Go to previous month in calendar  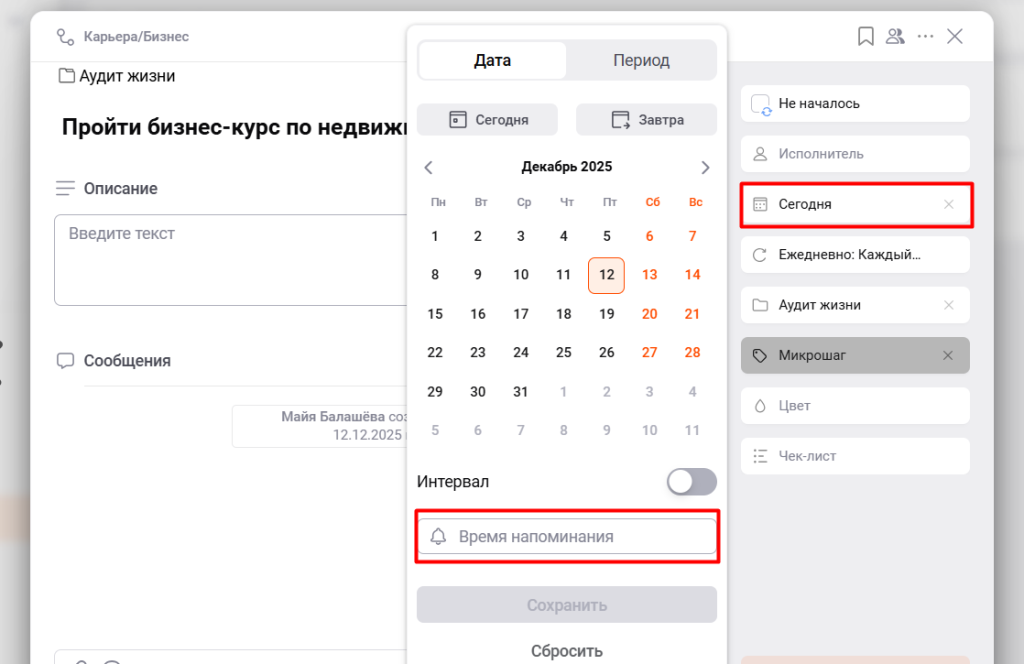(429, 167)
